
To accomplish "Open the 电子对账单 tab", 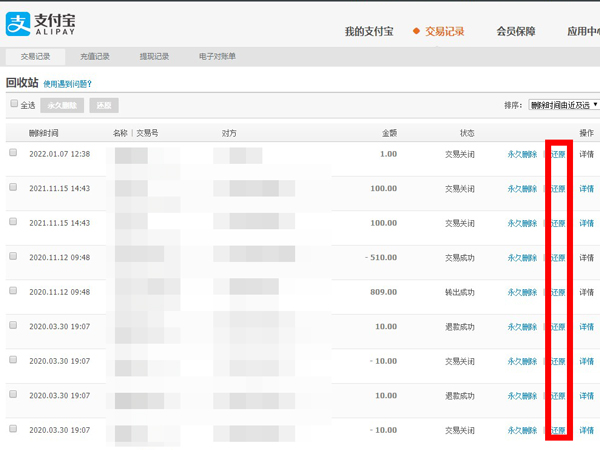I will (217, 57).
